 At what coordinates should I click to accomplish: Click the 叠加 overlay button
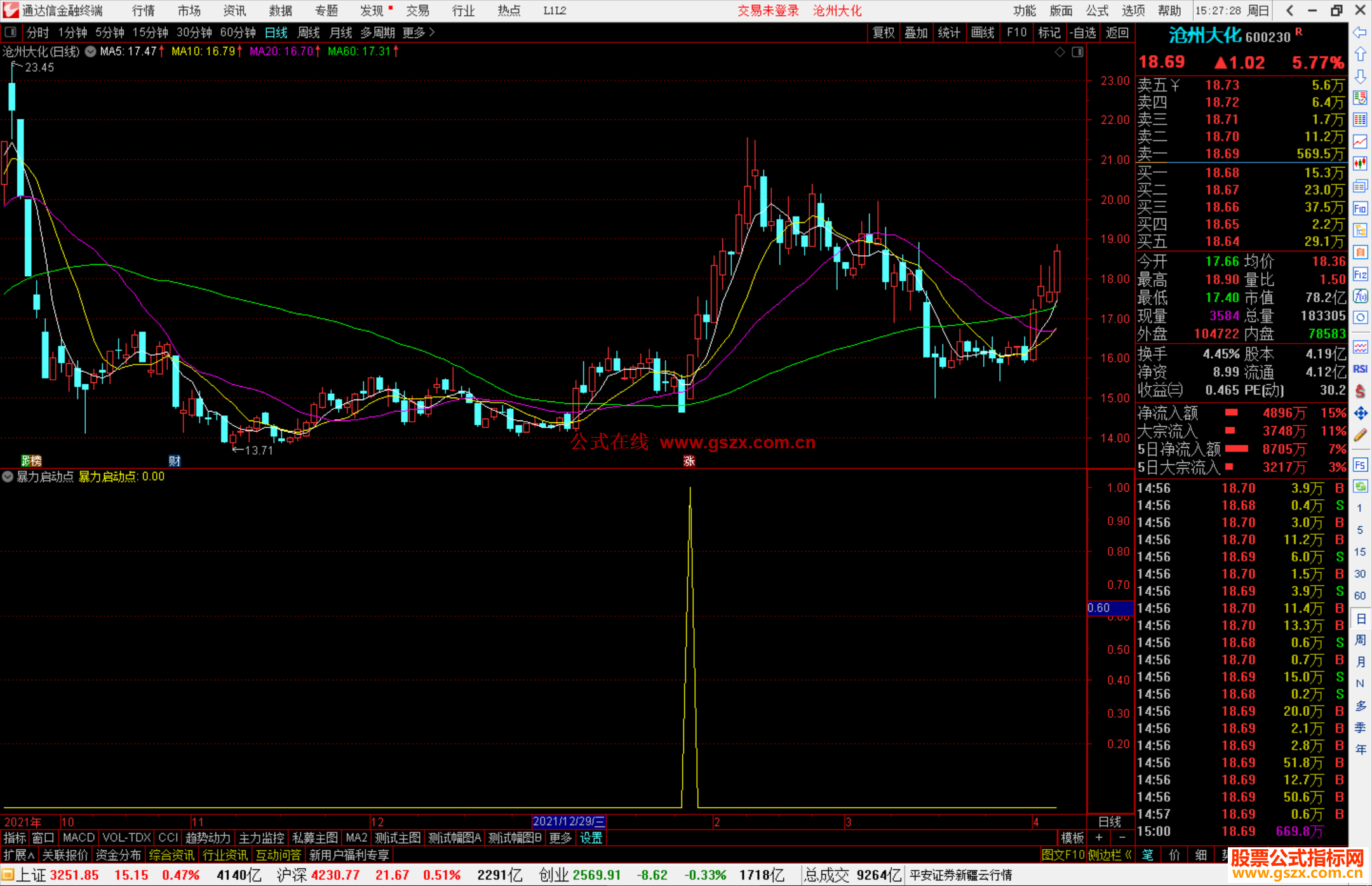(916, 32)
